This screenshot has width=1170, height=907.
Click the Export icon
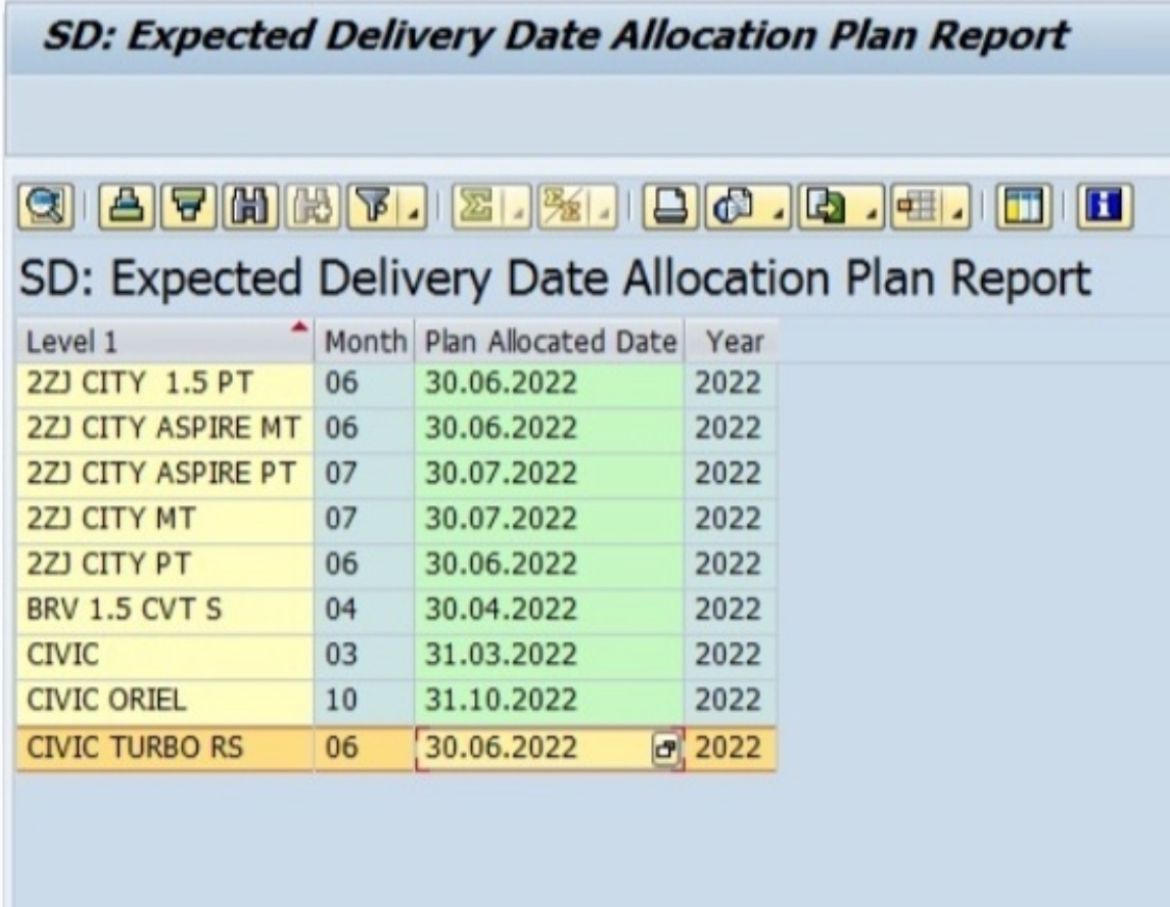coord(827,207)
